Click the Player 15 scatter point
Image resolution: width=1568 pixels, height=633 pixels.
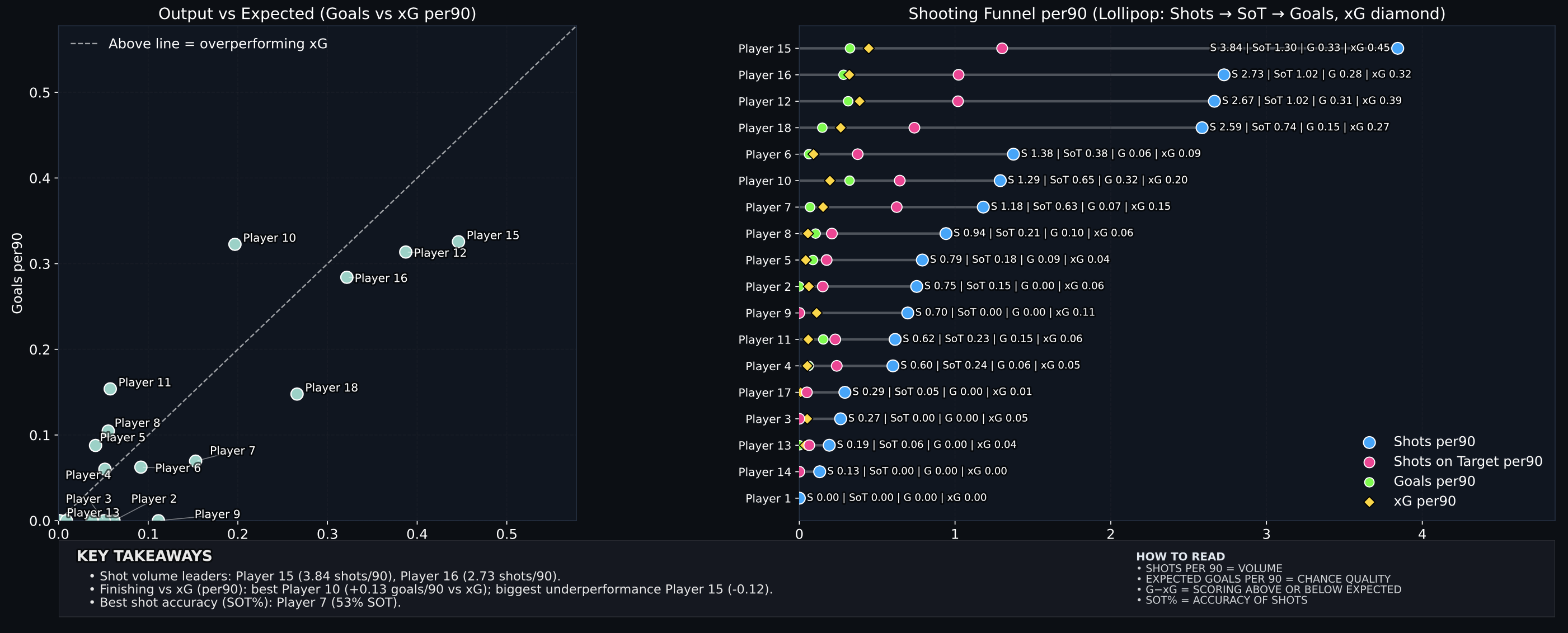pos(458,242)
